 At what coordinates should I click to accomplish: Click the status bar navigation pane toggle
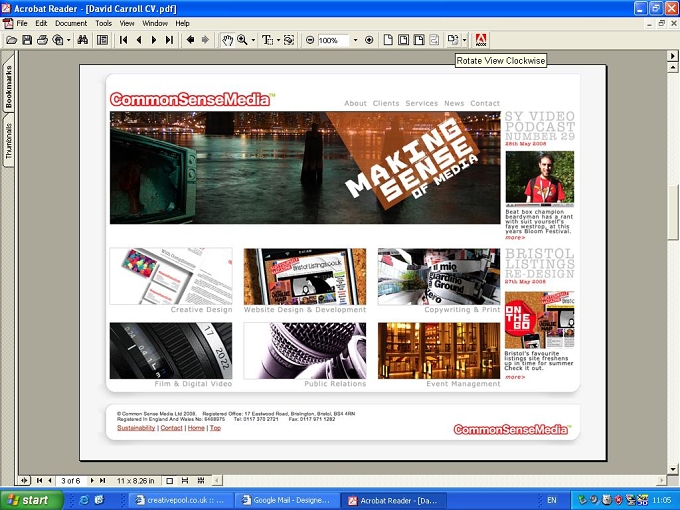pos(24,481)
